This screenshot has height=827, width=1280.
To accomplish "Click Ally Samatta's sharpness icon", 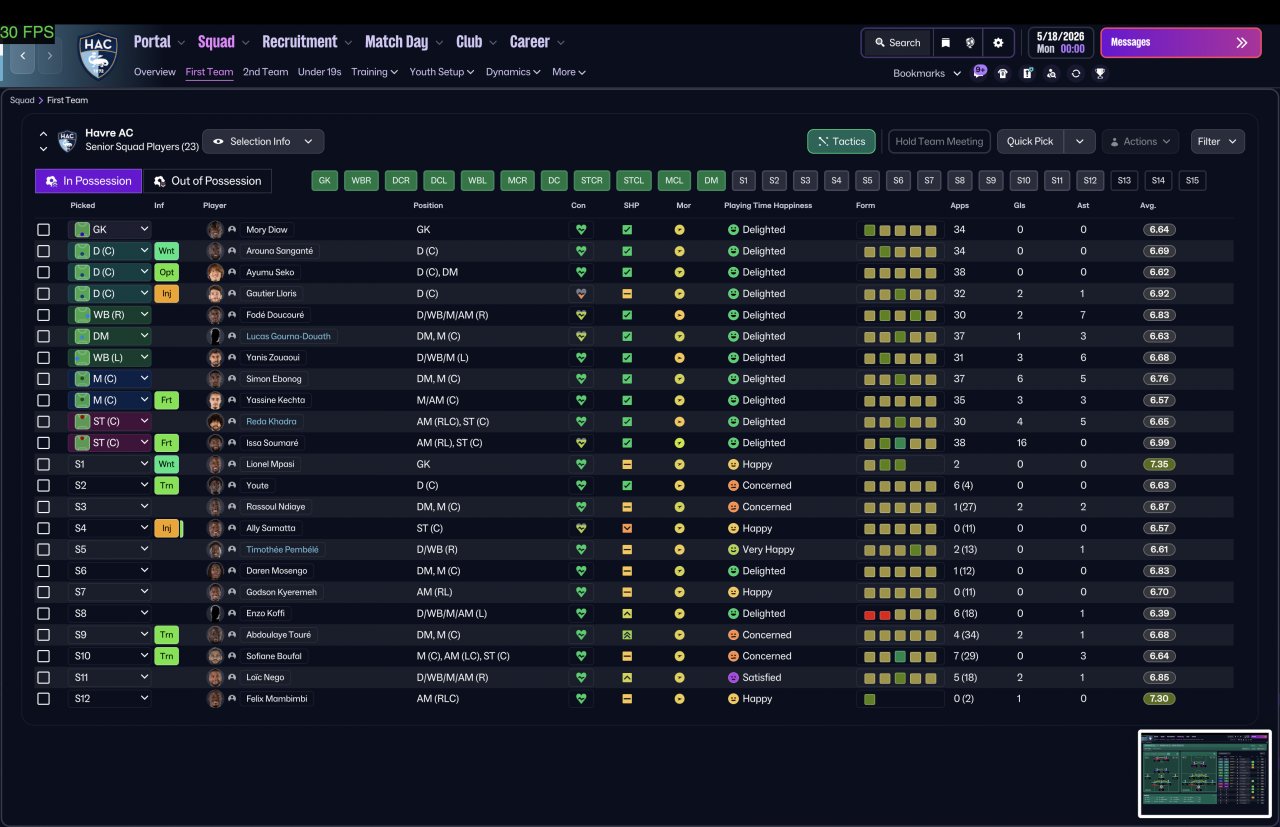I will pos(627,528).
